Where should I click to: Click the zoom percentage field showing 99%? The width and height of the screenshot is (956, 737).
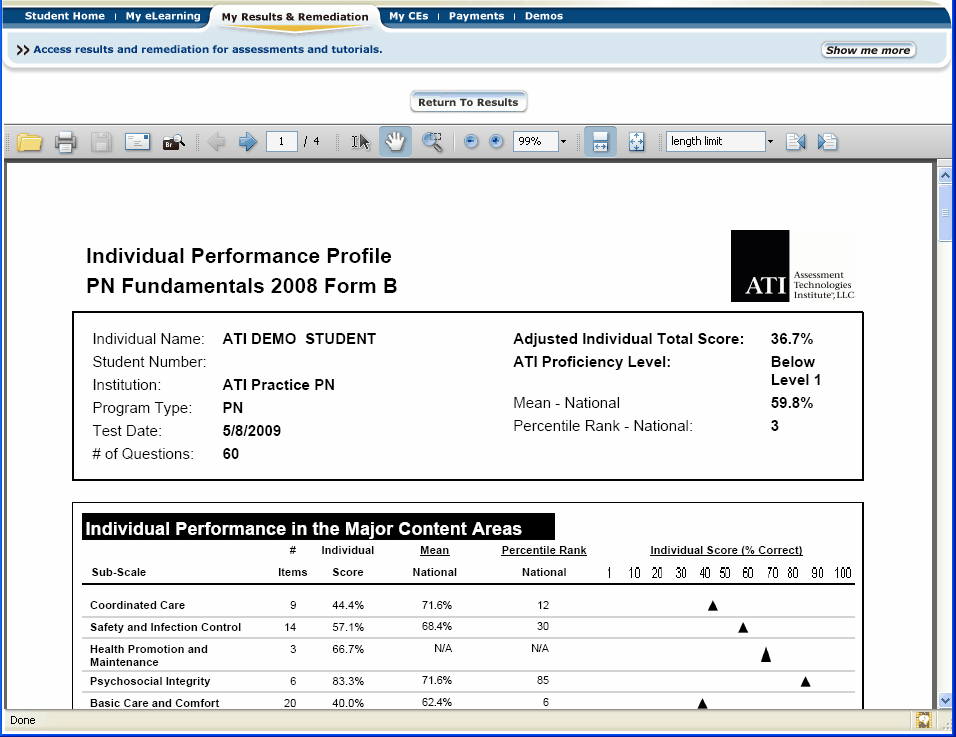(x=535, y=141)
